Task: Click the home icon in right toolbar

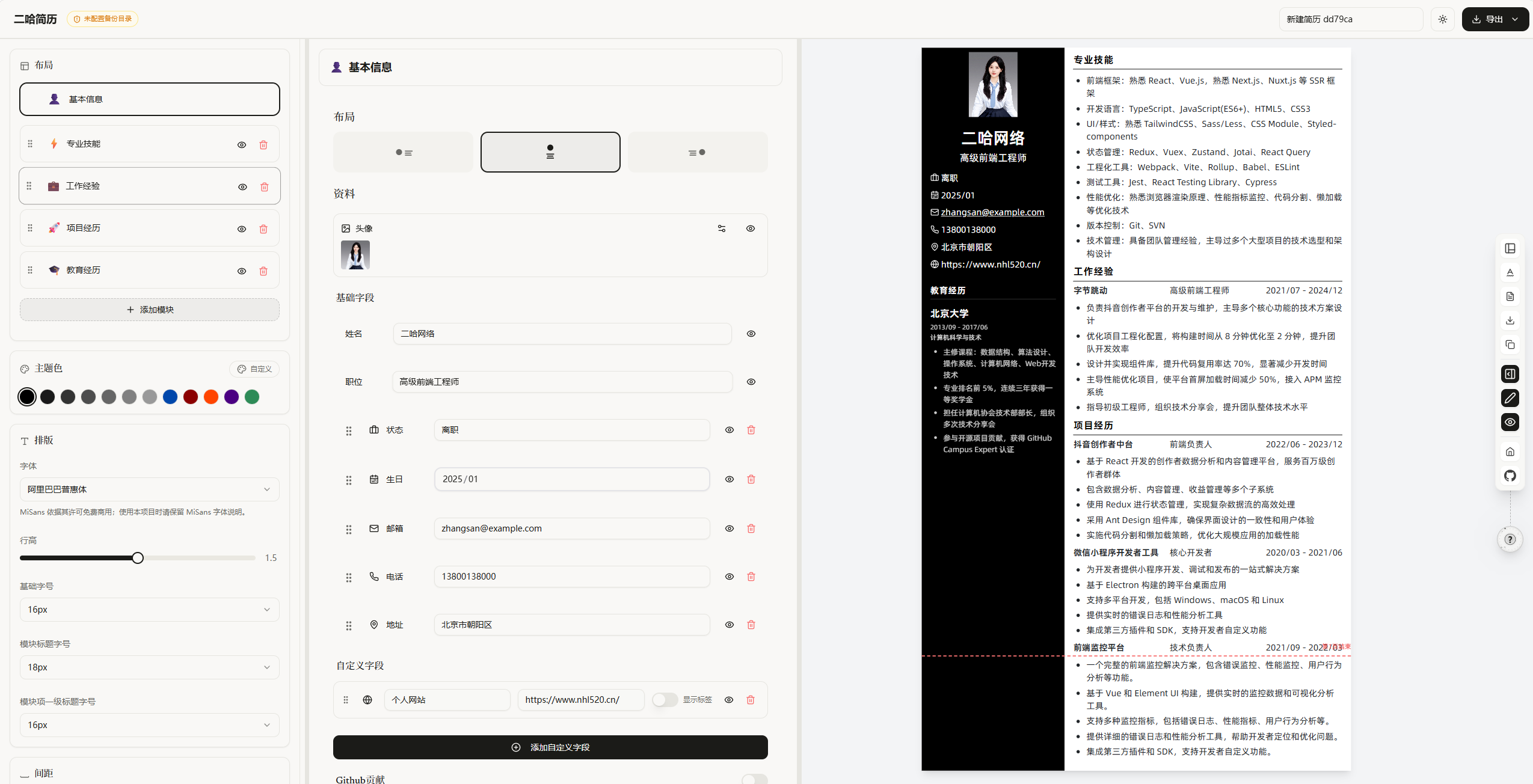Action: click(x=1510, y=452)
